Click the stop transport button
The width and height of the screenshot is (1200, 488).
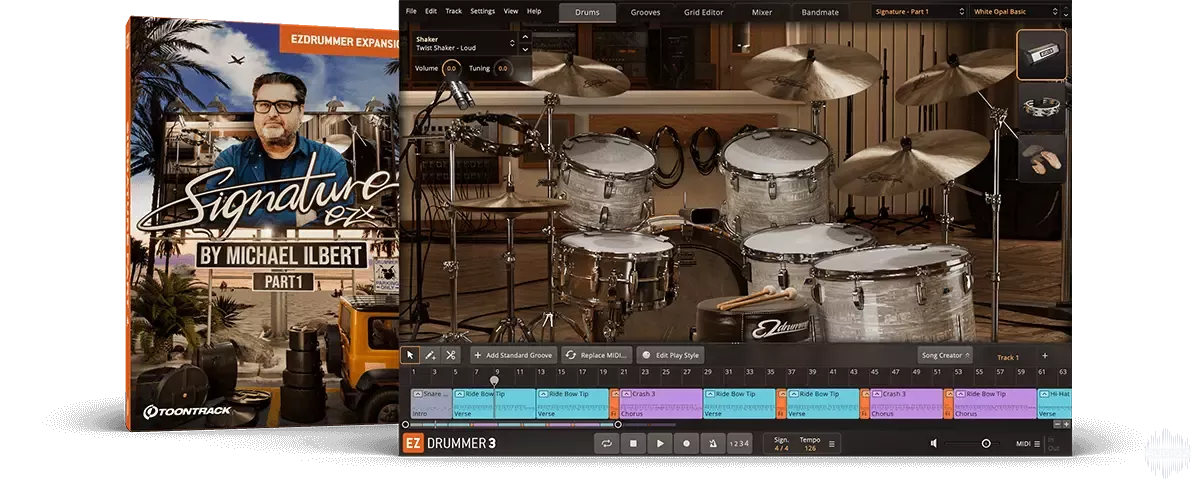click(633, 443)
